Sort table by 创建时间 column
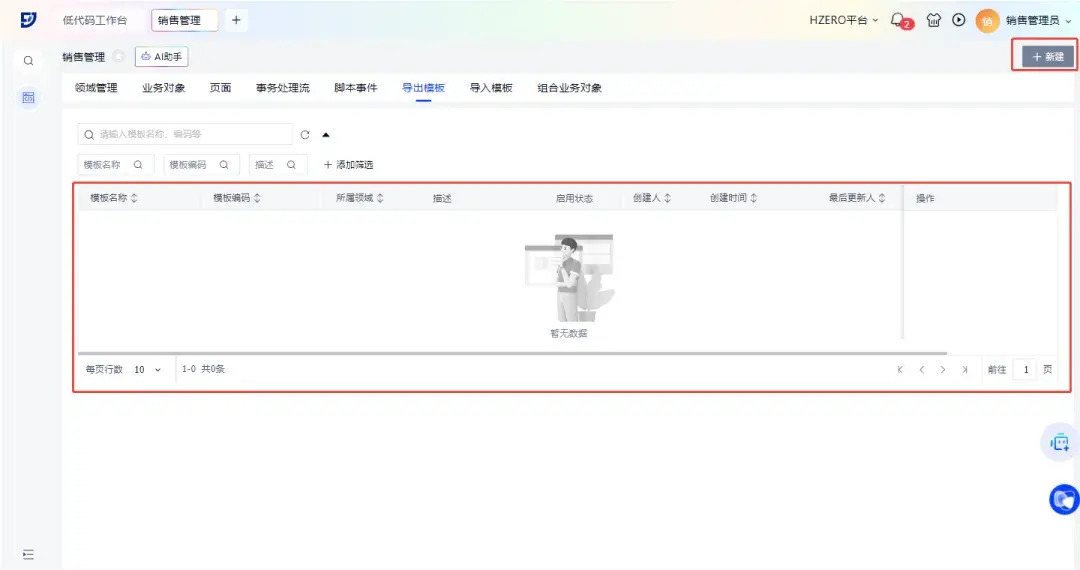 (x=754, y=198)
